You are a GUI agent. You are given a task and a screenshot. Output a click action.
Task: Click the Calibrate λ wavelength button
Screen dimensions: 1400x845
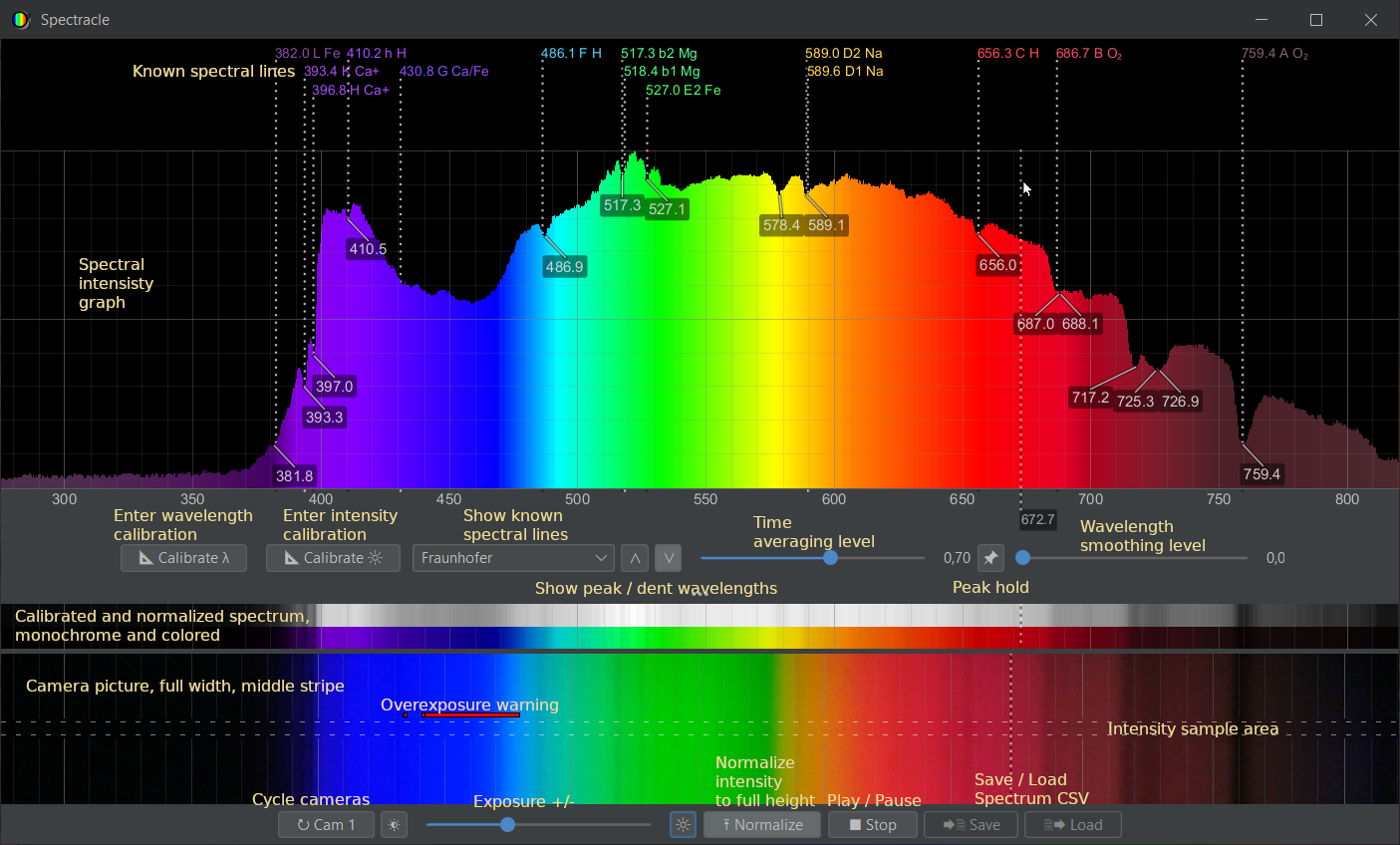[x=183, y=558]
